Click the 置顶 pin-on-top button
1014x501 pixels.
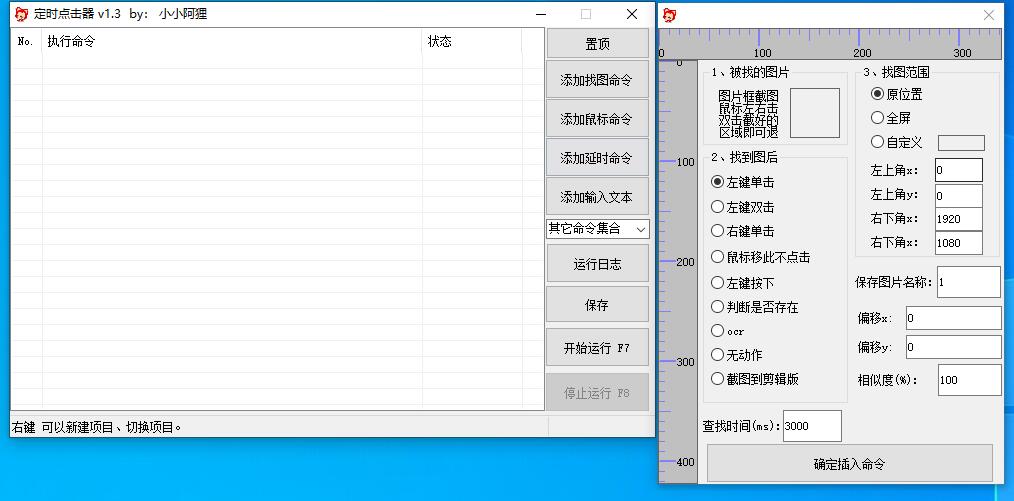coord(597,45)
